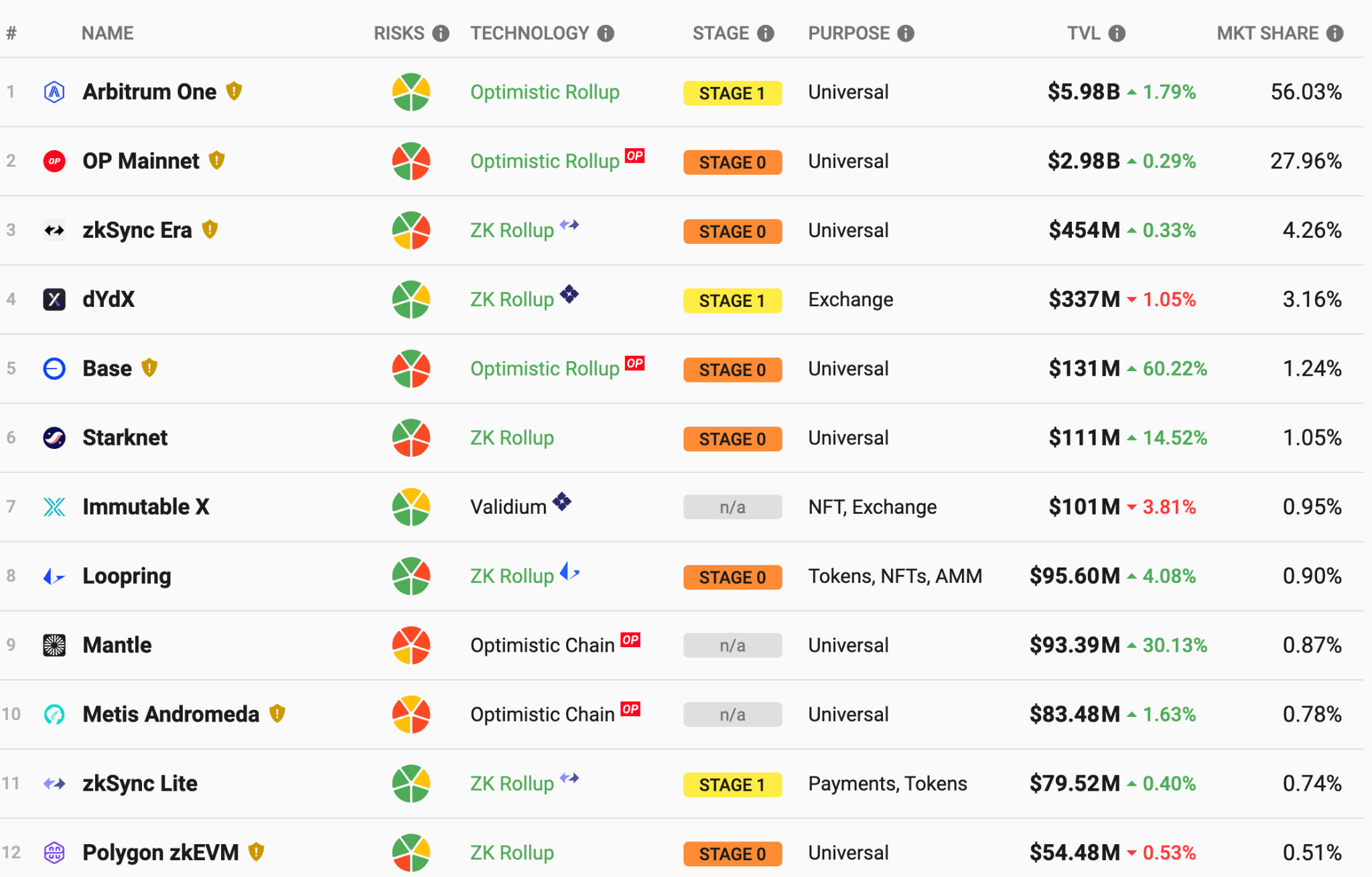Click the $5.98B TVL value

coord(1084,92)
